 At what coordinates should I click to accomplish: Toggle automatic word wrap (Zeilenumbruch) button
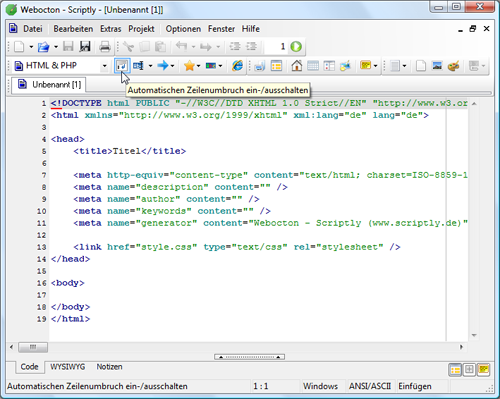pos(122,66)
